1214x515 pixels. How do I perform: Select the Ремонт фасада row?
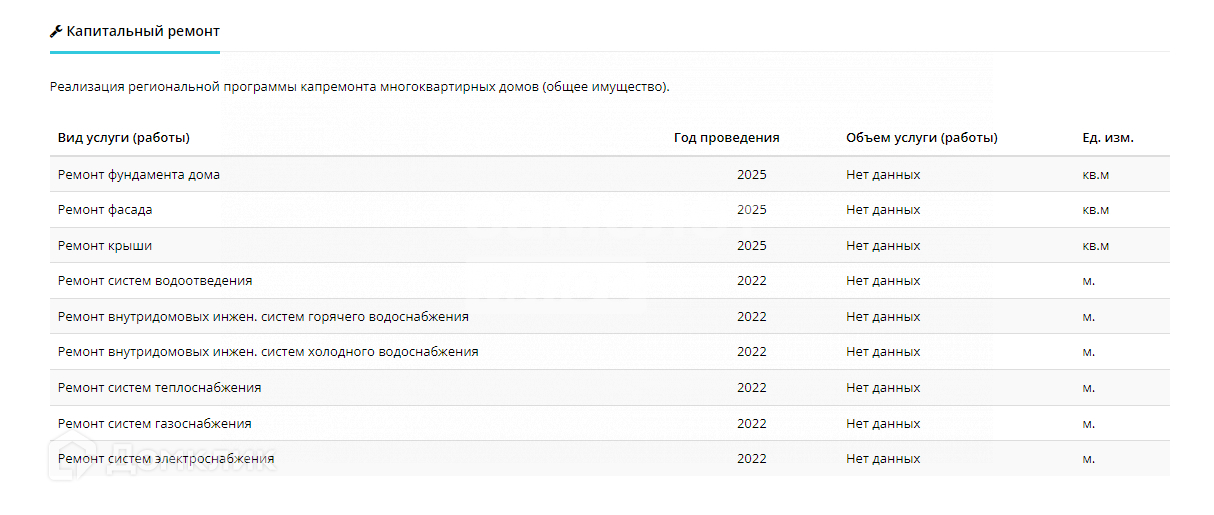(x=105, y=210)
